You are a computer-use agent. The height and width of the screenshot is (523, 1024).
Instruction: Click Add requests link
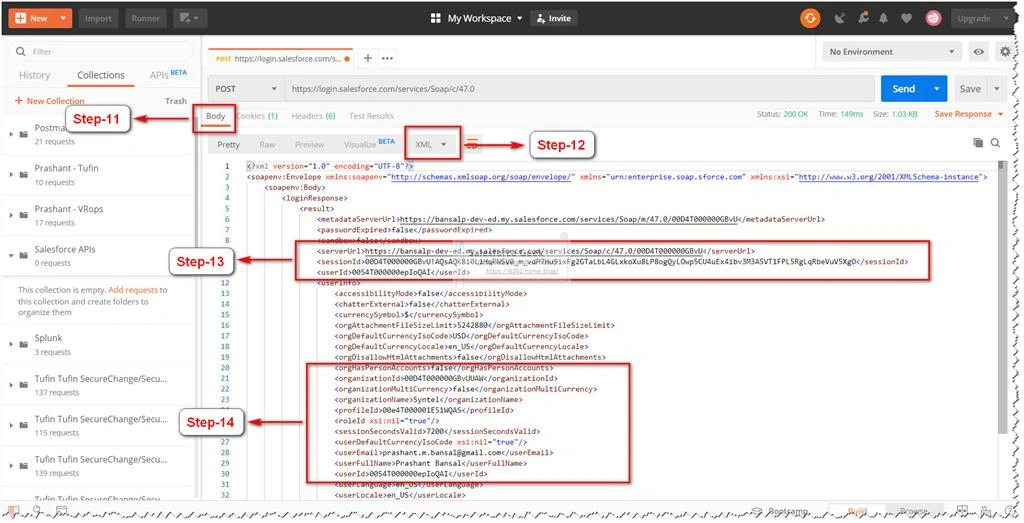coord(133,289)
